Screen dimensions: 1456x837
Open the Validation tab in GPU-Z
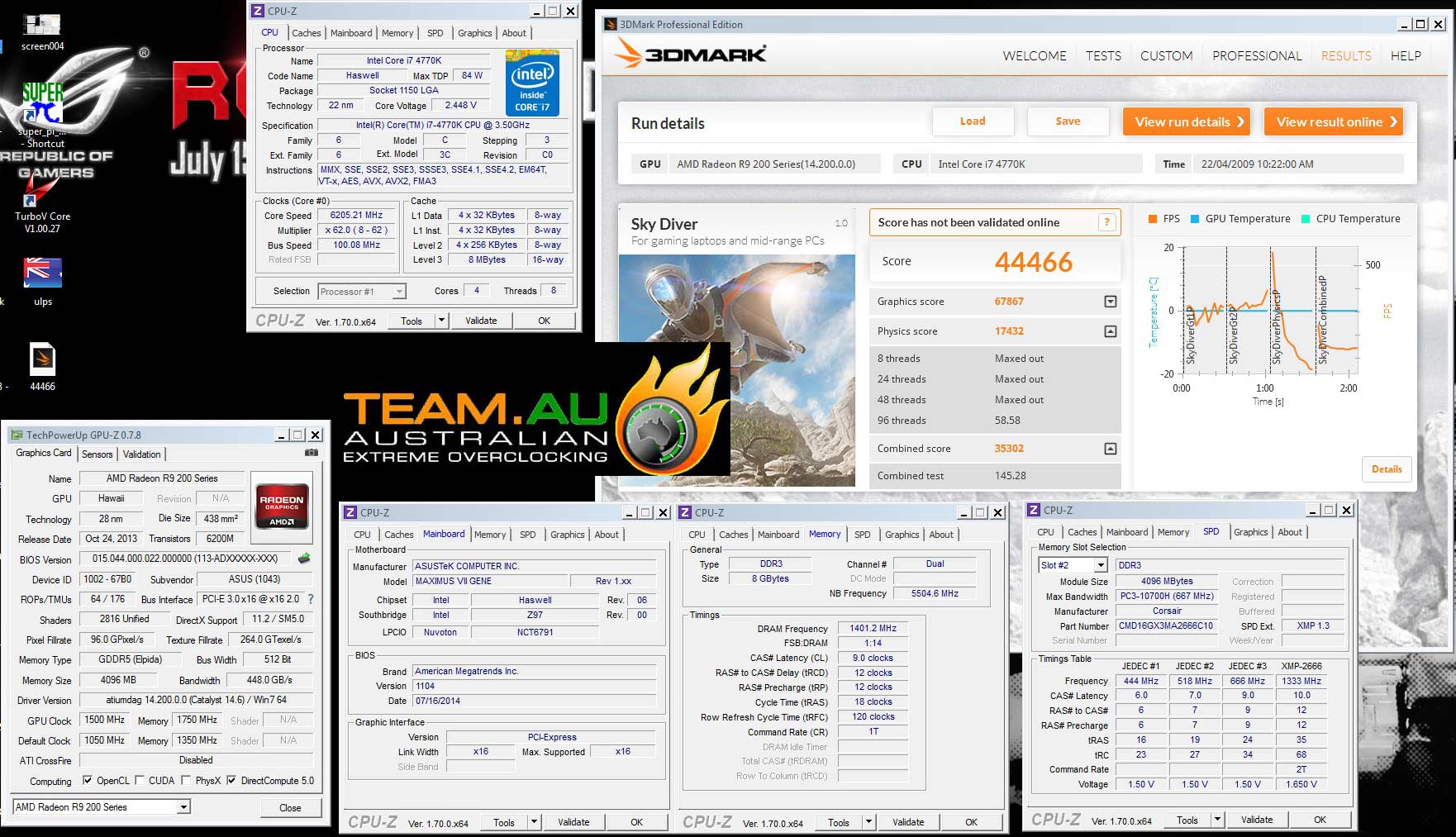[x=142, y=454]
